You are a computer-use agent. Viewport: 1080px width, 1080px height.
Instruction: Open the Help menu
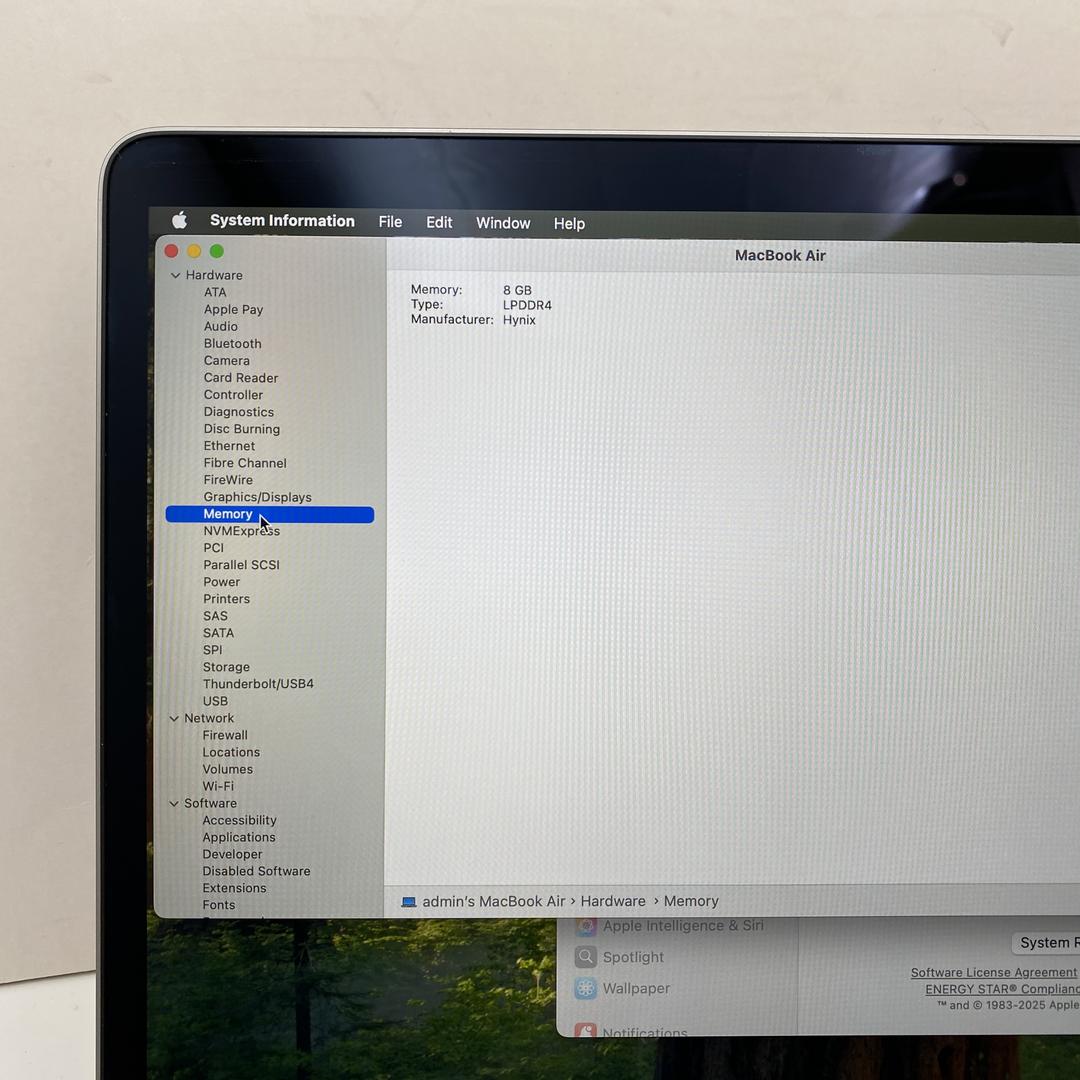[x=569, y=224]
